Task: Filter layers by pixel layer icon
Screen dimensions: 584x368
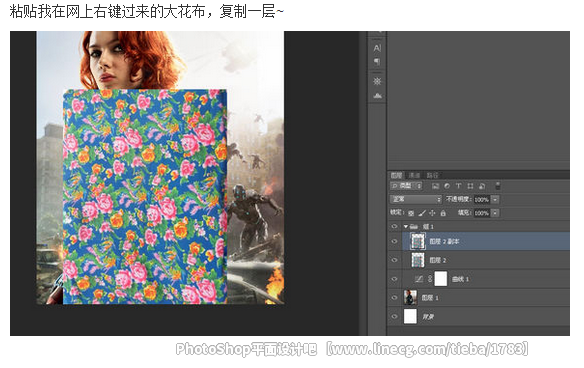Action: pos(435,186)
